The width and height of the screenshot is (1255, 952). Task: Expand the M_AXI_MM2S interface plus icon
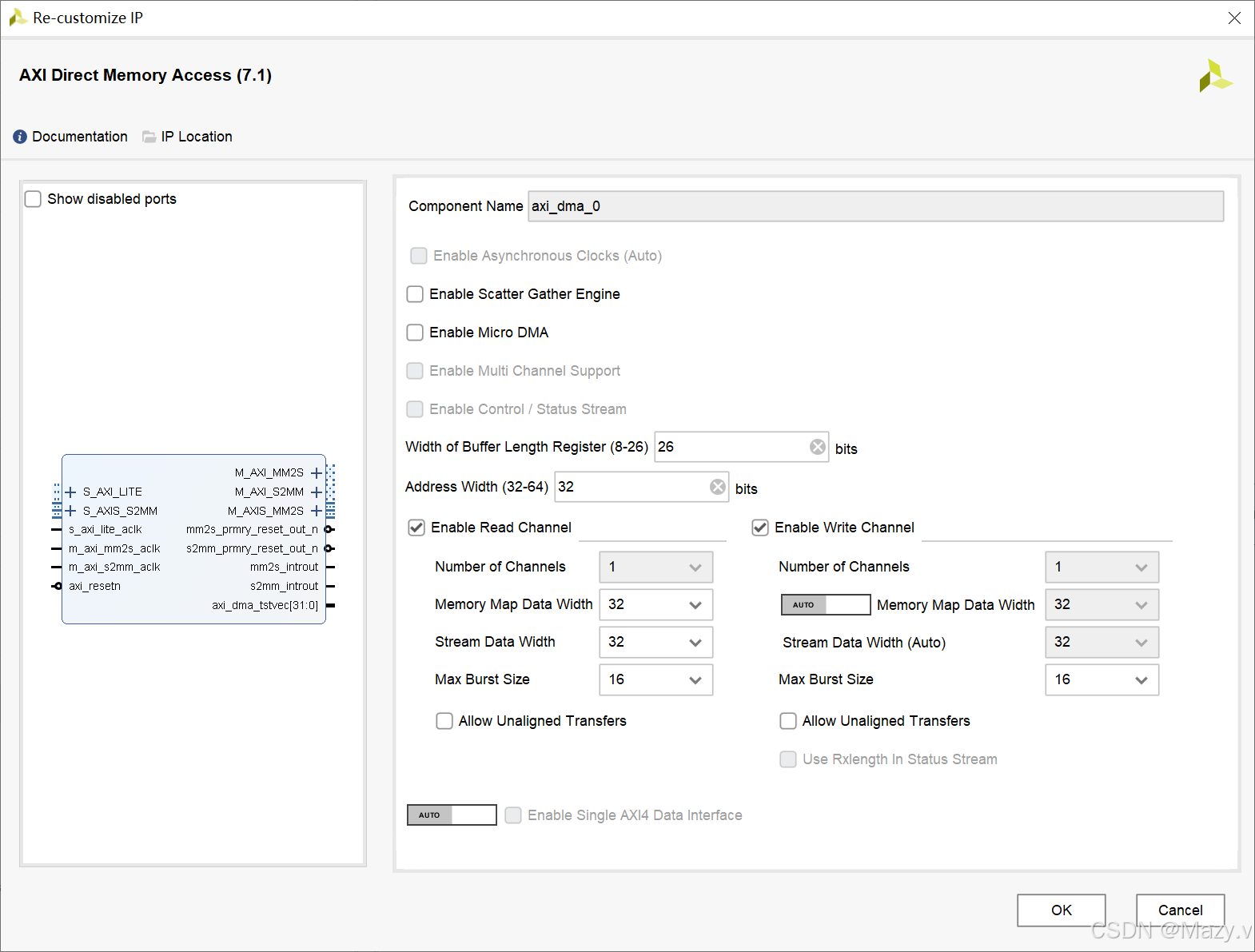[317, 473]
